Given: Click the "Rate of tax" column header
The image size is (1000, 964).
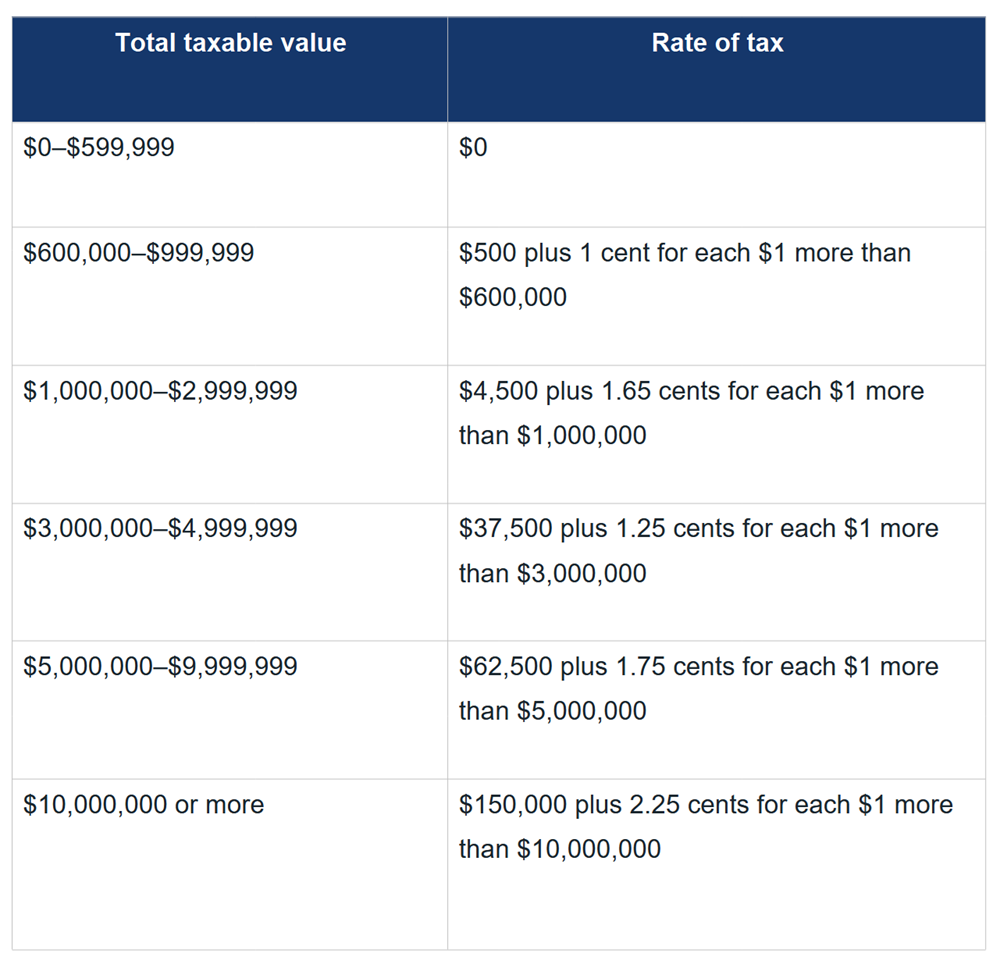Looking at the screenshot, I should pyautogui.click(x=717, y=43).
